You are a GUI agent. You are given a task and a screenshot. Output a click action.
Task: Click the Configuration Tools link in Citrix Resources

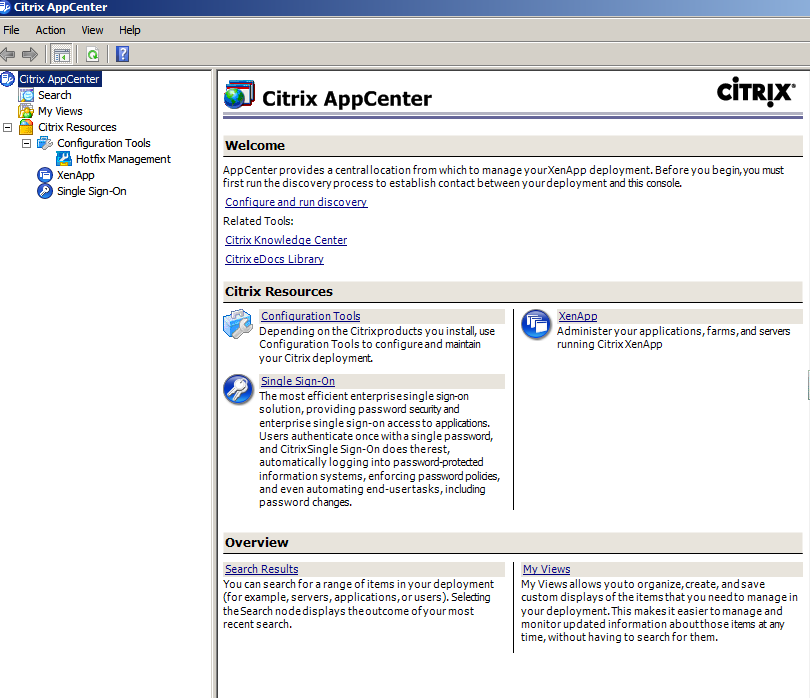[310, 316]
